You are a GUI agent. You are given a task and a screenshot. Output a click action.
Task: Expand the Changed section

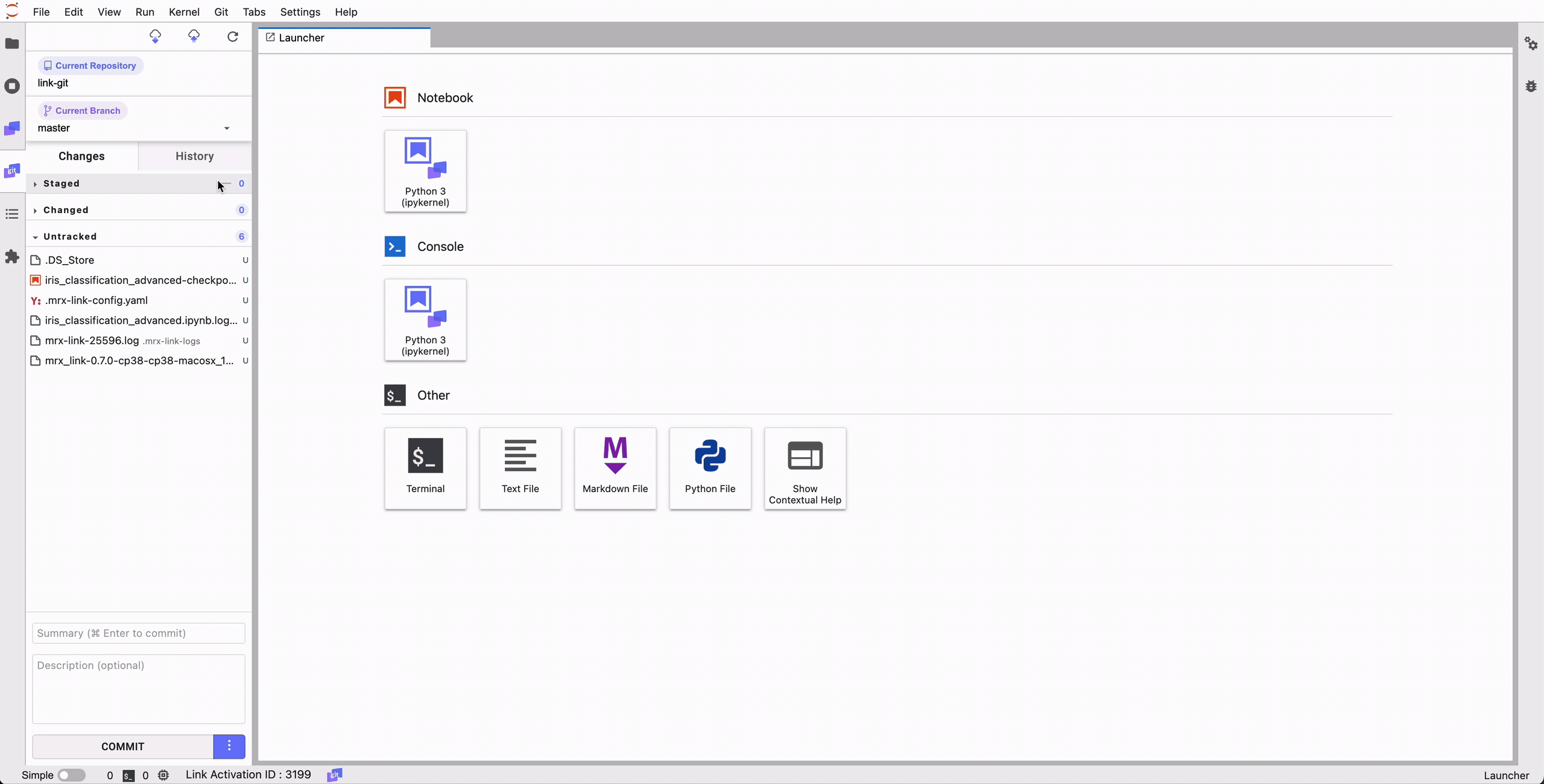(139, 210)
